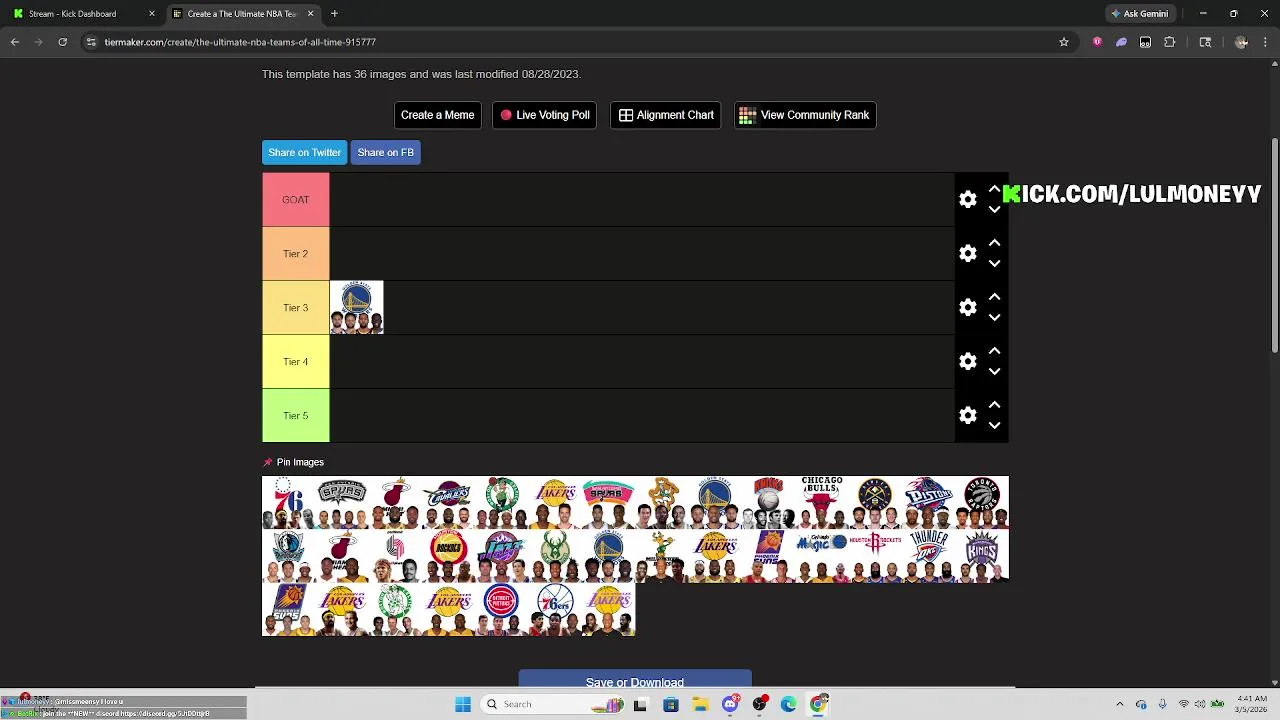
Task: Click Share on Twitter
Action: [x=304, y=152]
